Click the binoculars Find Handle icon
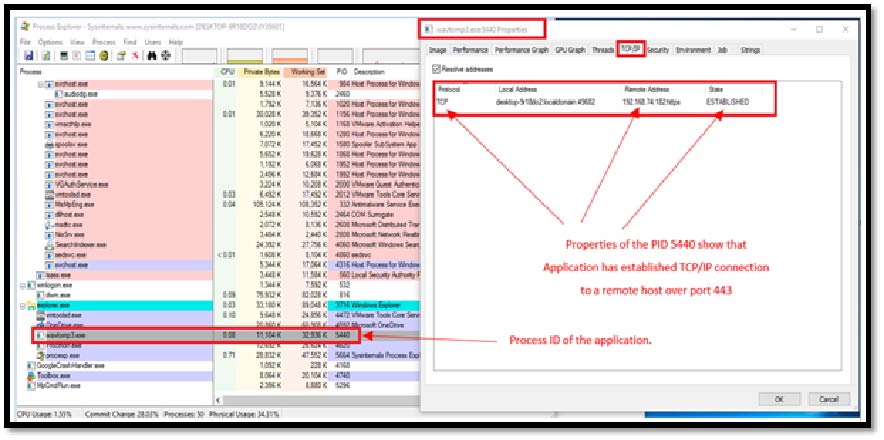 pyautogui.click(x=151, y=56)
